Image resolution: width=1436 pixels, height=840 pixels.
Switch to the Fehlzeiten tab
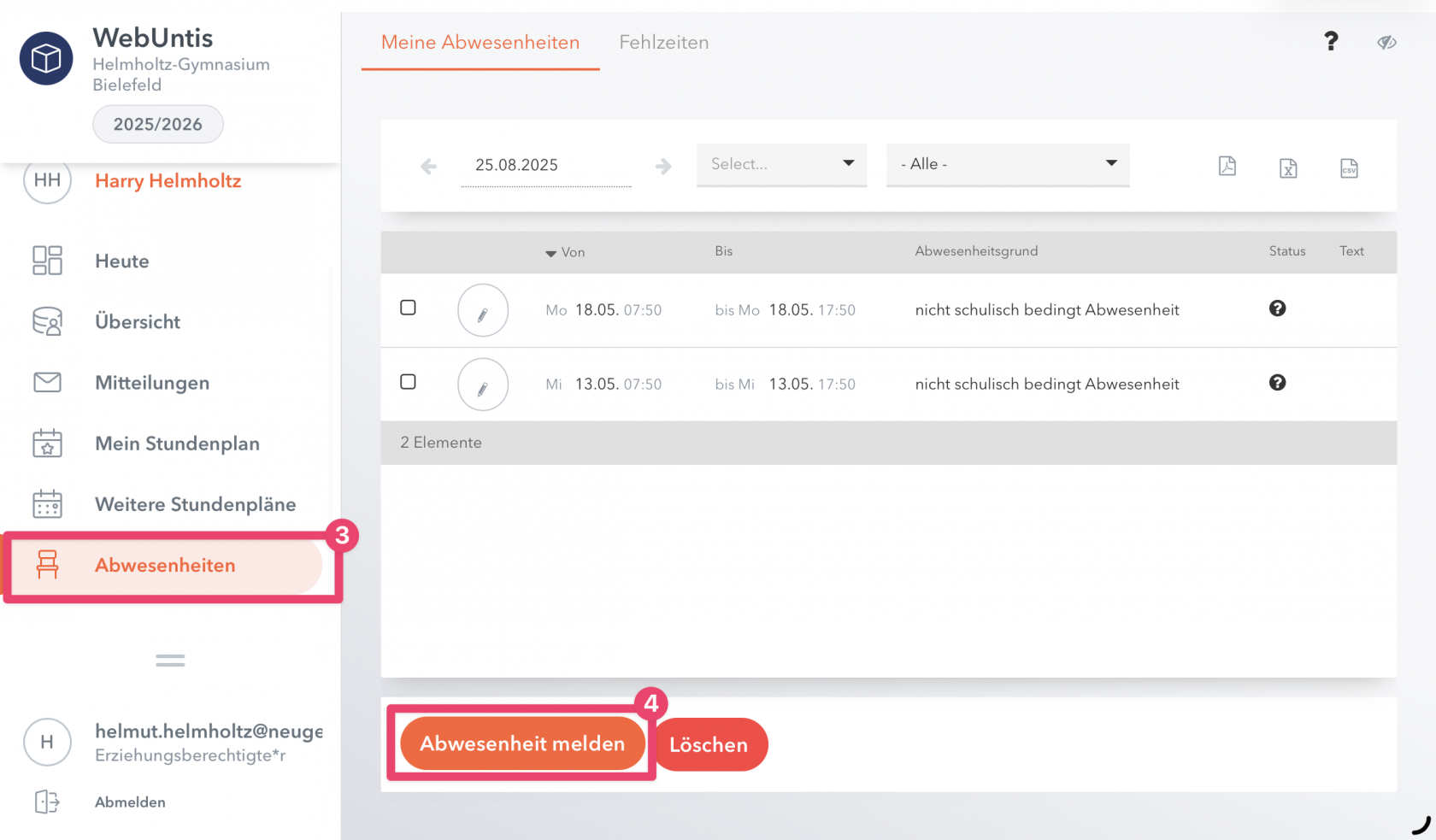pos(664,42)
